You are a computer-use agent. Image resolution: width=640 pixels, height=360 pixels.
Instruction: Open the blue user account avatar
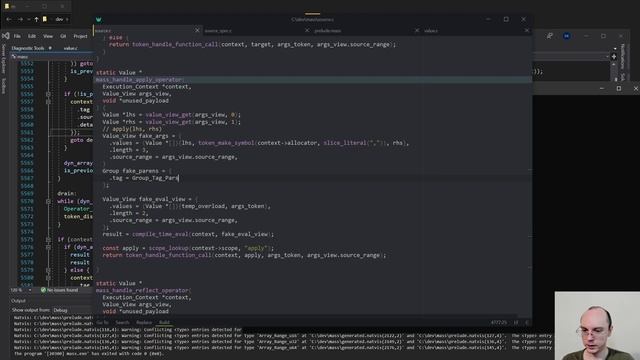[x=567, y=36]
